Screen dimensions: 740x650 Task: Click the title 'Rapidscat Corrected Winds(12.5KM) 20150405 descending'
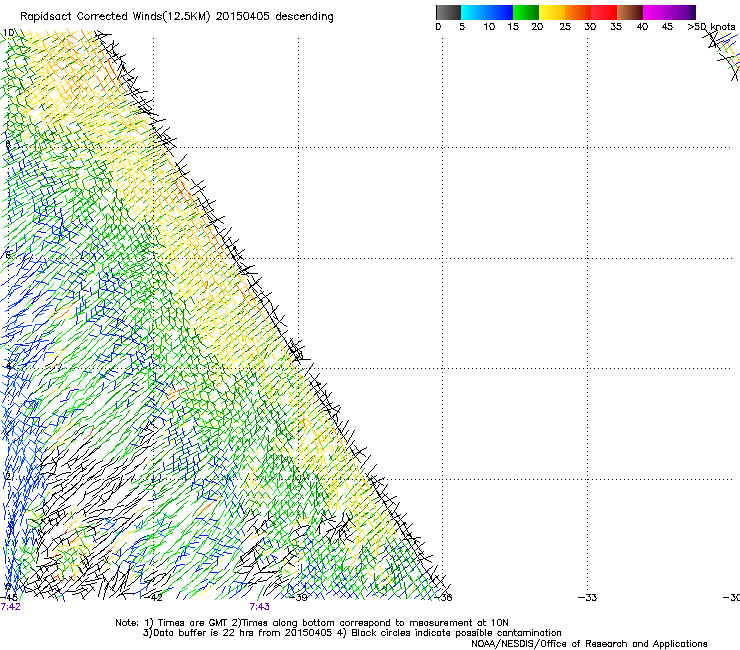pos(177,17)
